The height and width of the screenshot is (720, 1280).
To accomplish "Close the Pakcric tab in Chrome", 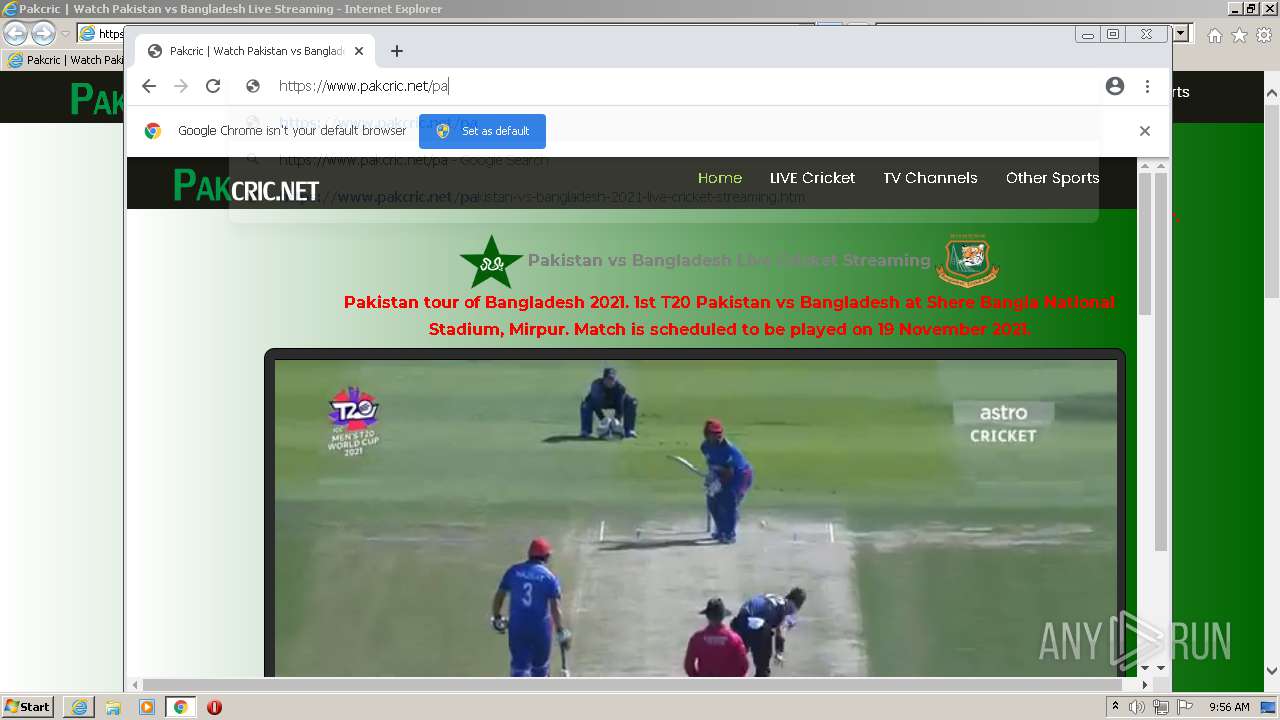I will click(359, 51).
